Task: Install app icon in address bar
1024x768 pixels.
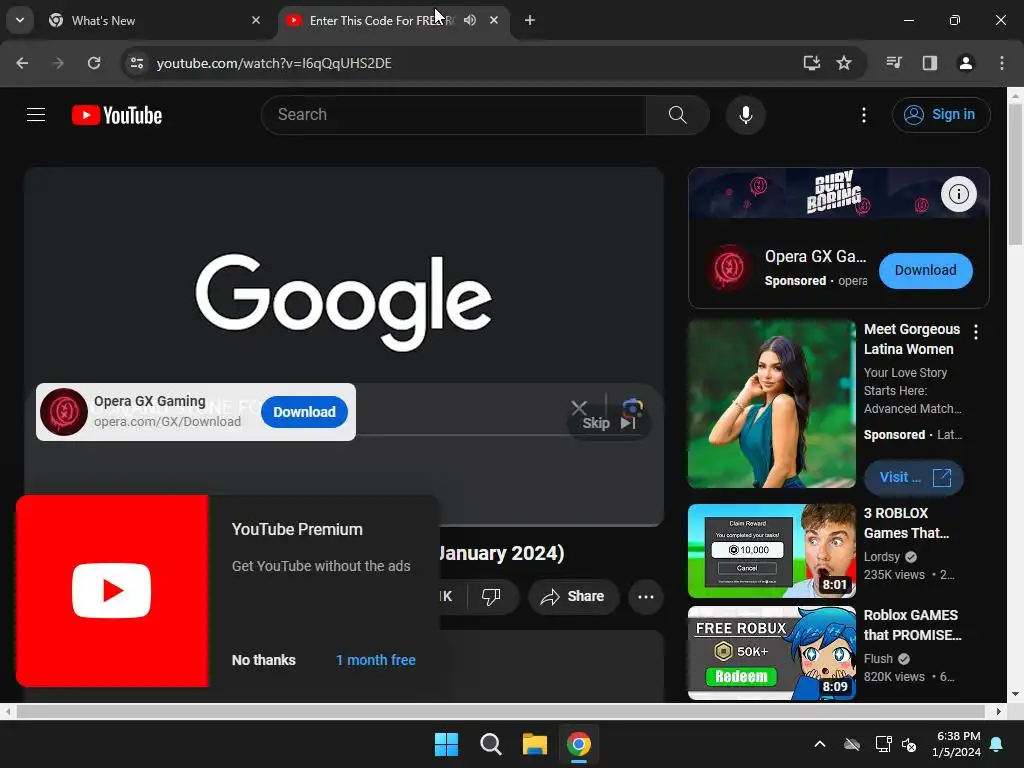Action: tap(811, 63)
